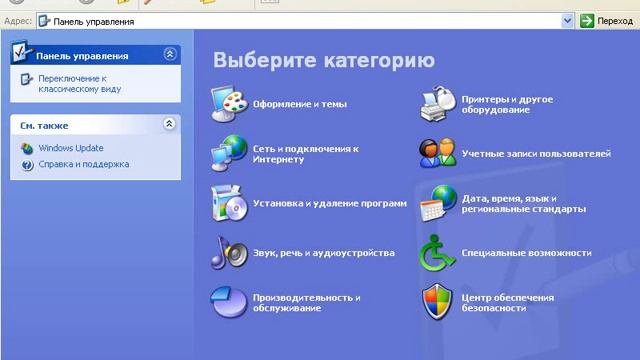Open the Performance and Maintenance pie icon
640x360 pixels.
(229, 302)
